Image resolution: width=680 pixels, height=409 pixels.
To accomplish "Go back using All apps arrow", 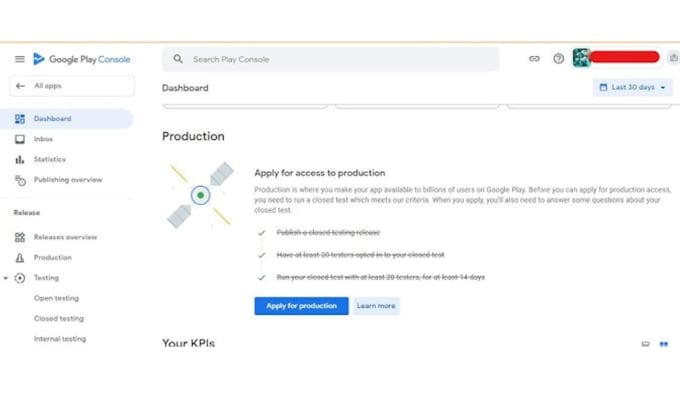I will 20,86.
